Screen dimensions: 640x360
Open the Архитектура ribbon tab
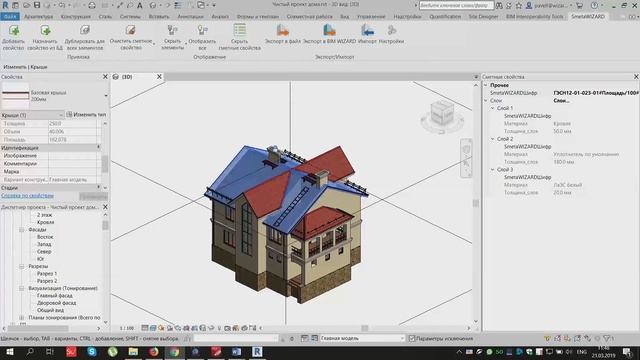(38, 17)
